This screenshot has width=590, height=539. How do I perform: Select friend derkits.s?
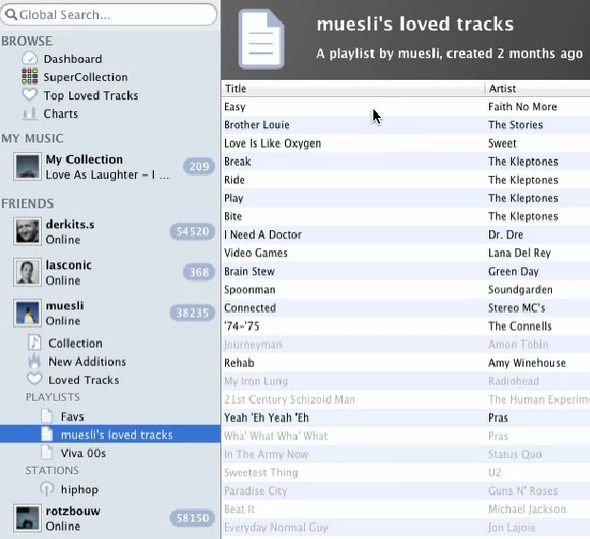(x=110, y=231)
